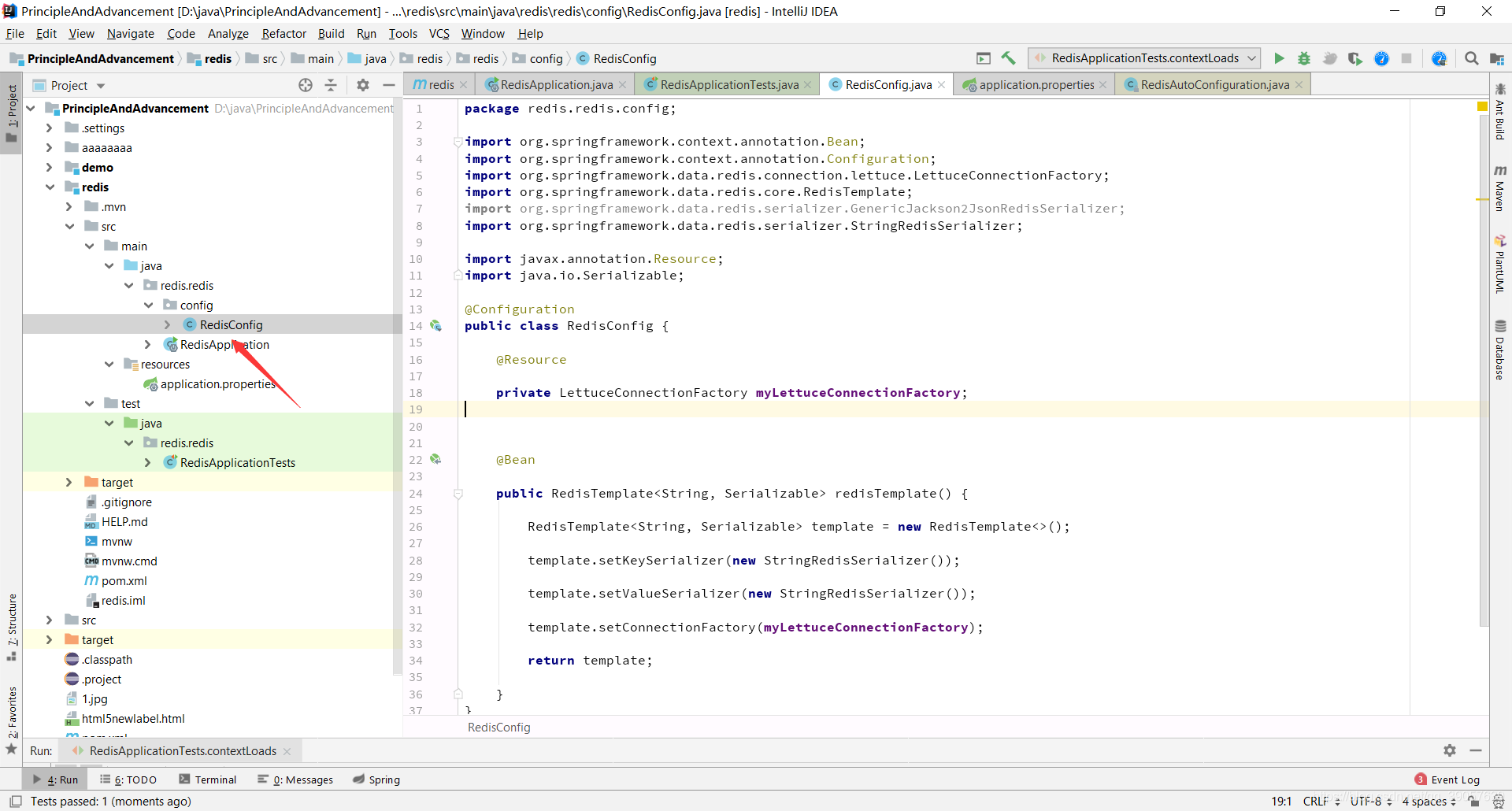Select pom.xml in the project tree

point(124,580)
